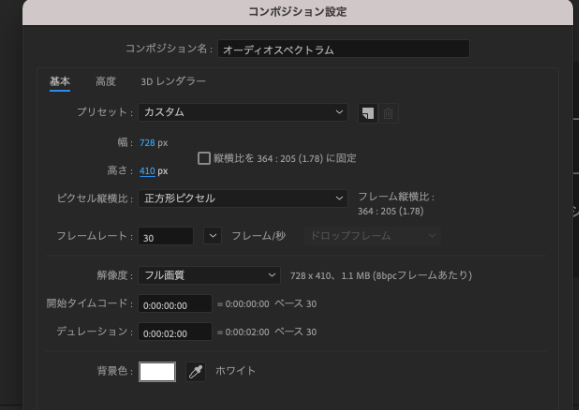The image size is (579, 410).
Task: Click the delete preset trash icon
Action: (x=388, y=113)
